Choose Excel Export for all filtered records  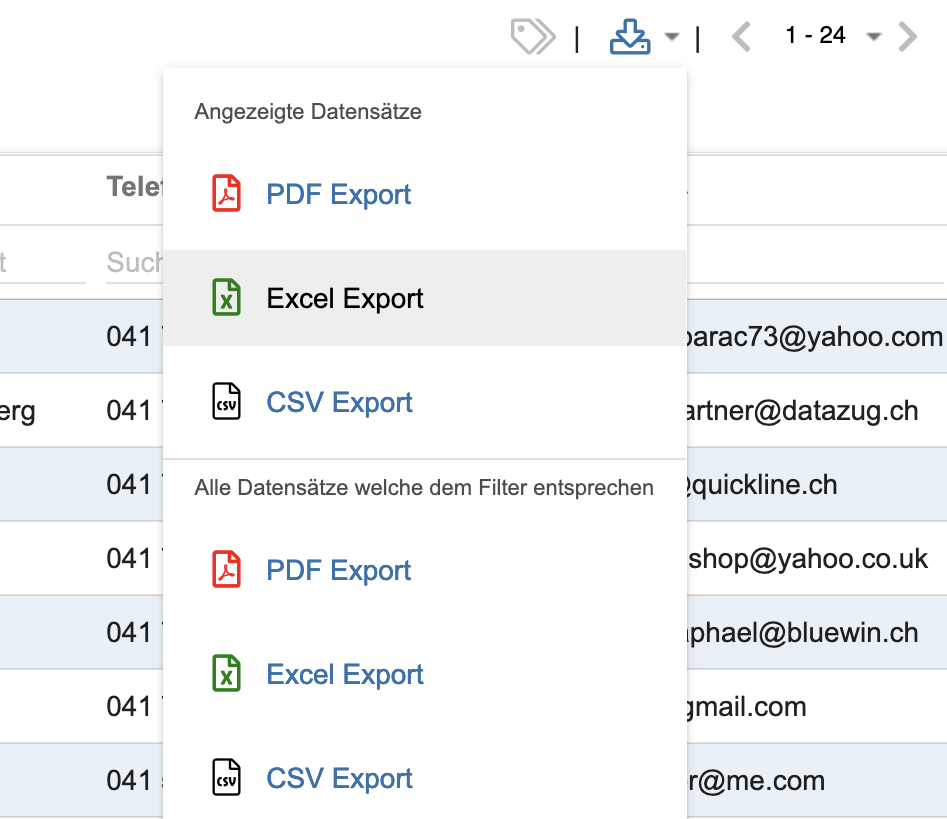click(345, 674)
